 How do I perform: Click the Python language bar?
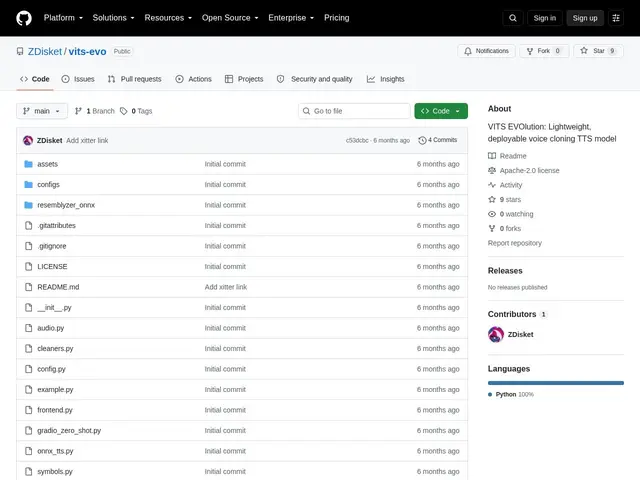point(556,383)
